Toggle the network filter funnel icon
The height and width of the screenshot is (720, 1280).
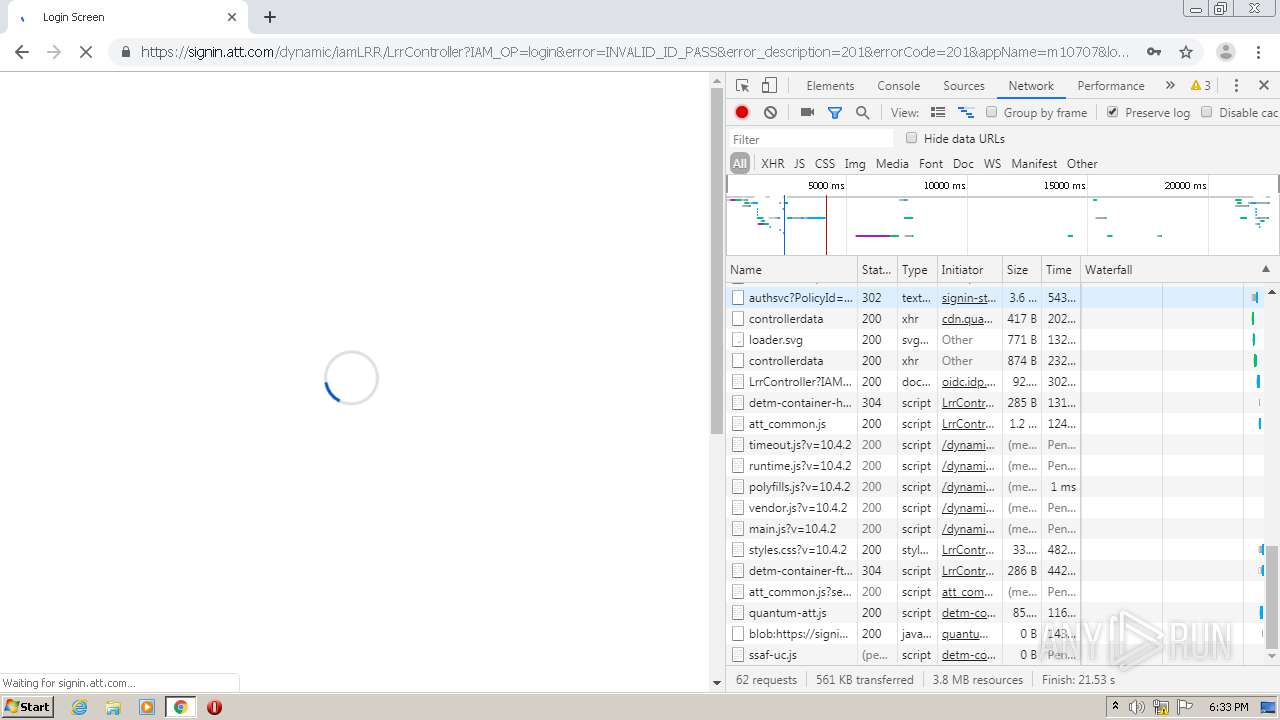(x=835, y=113)
